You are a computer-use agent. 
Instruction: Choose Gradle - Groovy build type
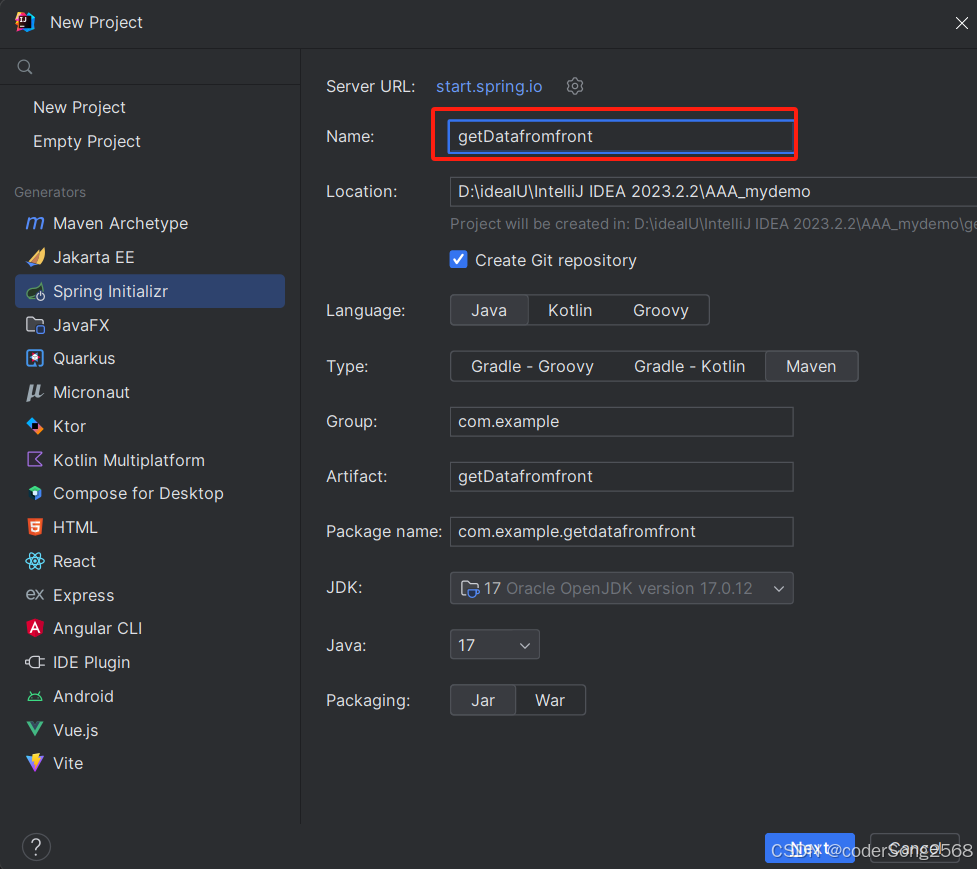532,366
